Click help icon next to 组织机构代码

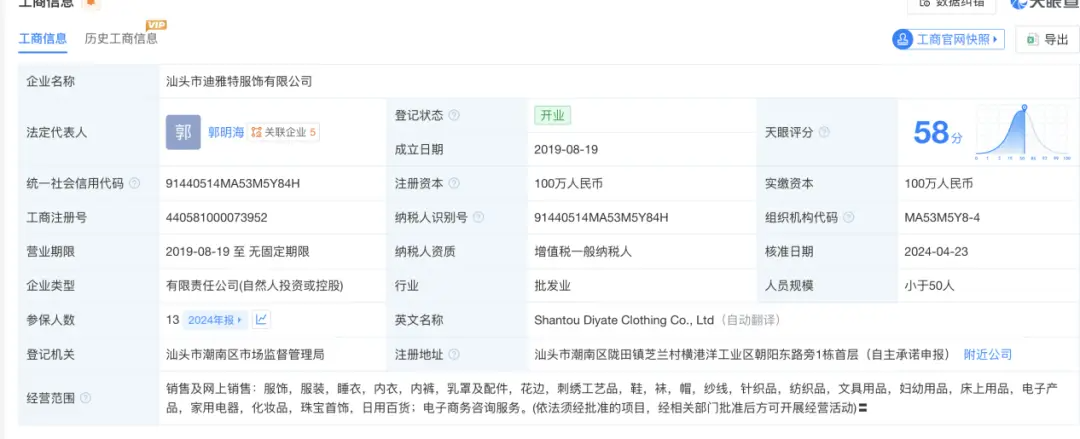click(x=849, y=218)
